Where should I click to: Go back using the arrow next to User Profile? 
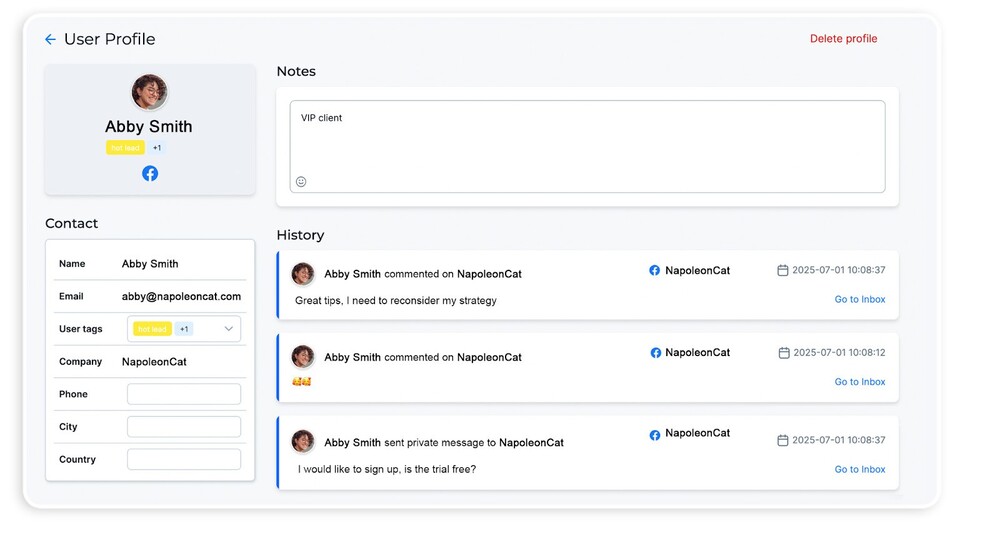coord(50,40)
